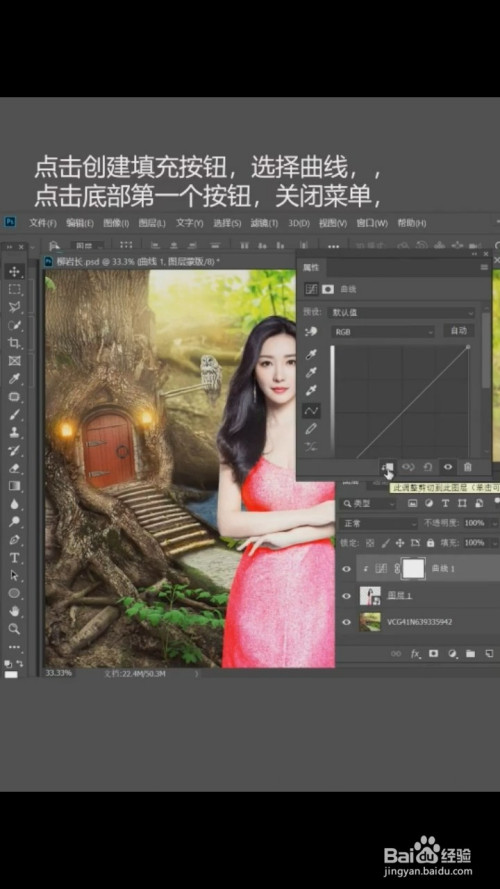Screen dimensions: 500x889
Task: Pick the gray point eyedropper in Curves
Action: [311, 373]
